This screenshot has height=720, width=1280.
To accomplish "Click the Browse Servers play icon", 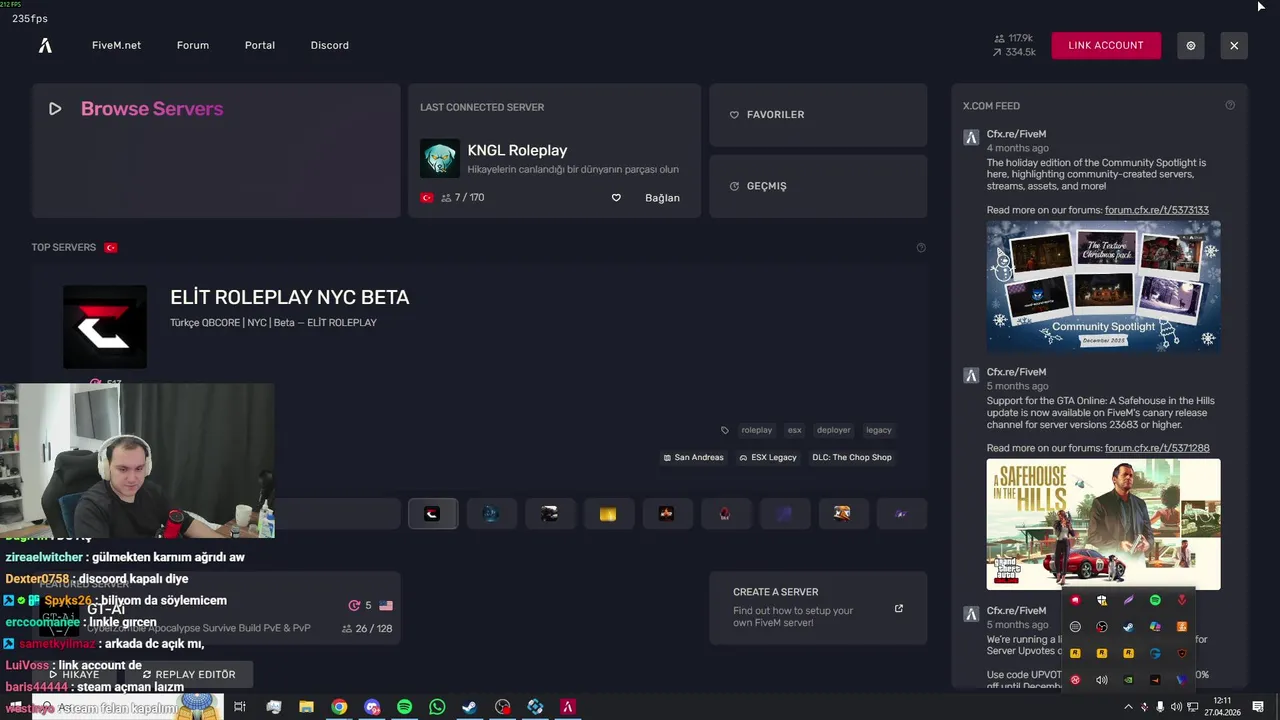I will [55, 109].
